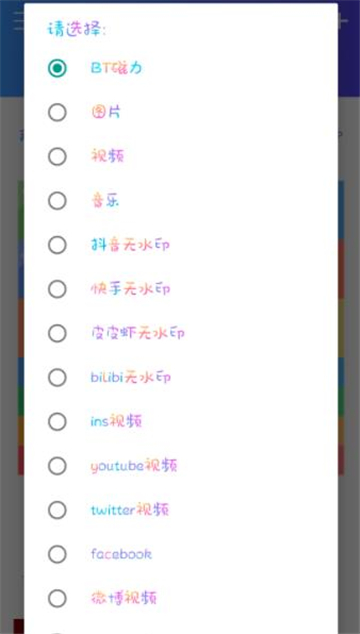Image resolution: width=360 pixels, height=634 pixels.
Task: Tap the 微博视频 radio circle
Action: pyautogui.click(x=57, y=598)
